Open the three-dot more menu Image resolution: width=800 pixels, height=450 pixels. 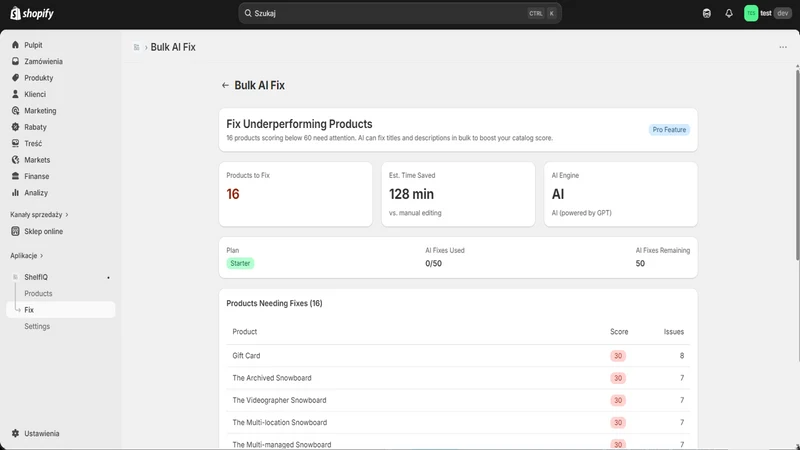(783, 47)
